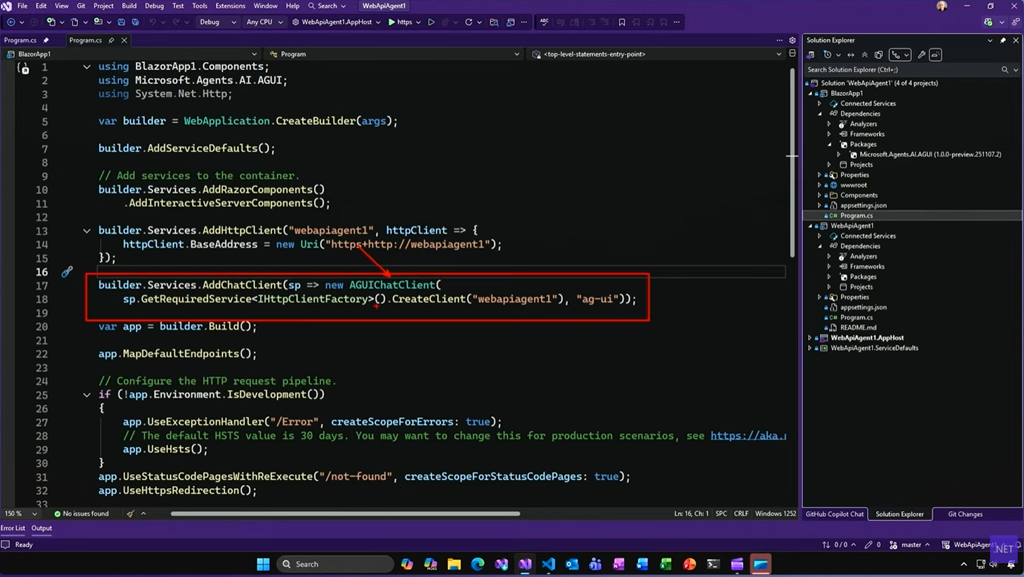The image size is (1024, 577).
Task: Click the green Start debugging play icon
Action: coord(392,22)
